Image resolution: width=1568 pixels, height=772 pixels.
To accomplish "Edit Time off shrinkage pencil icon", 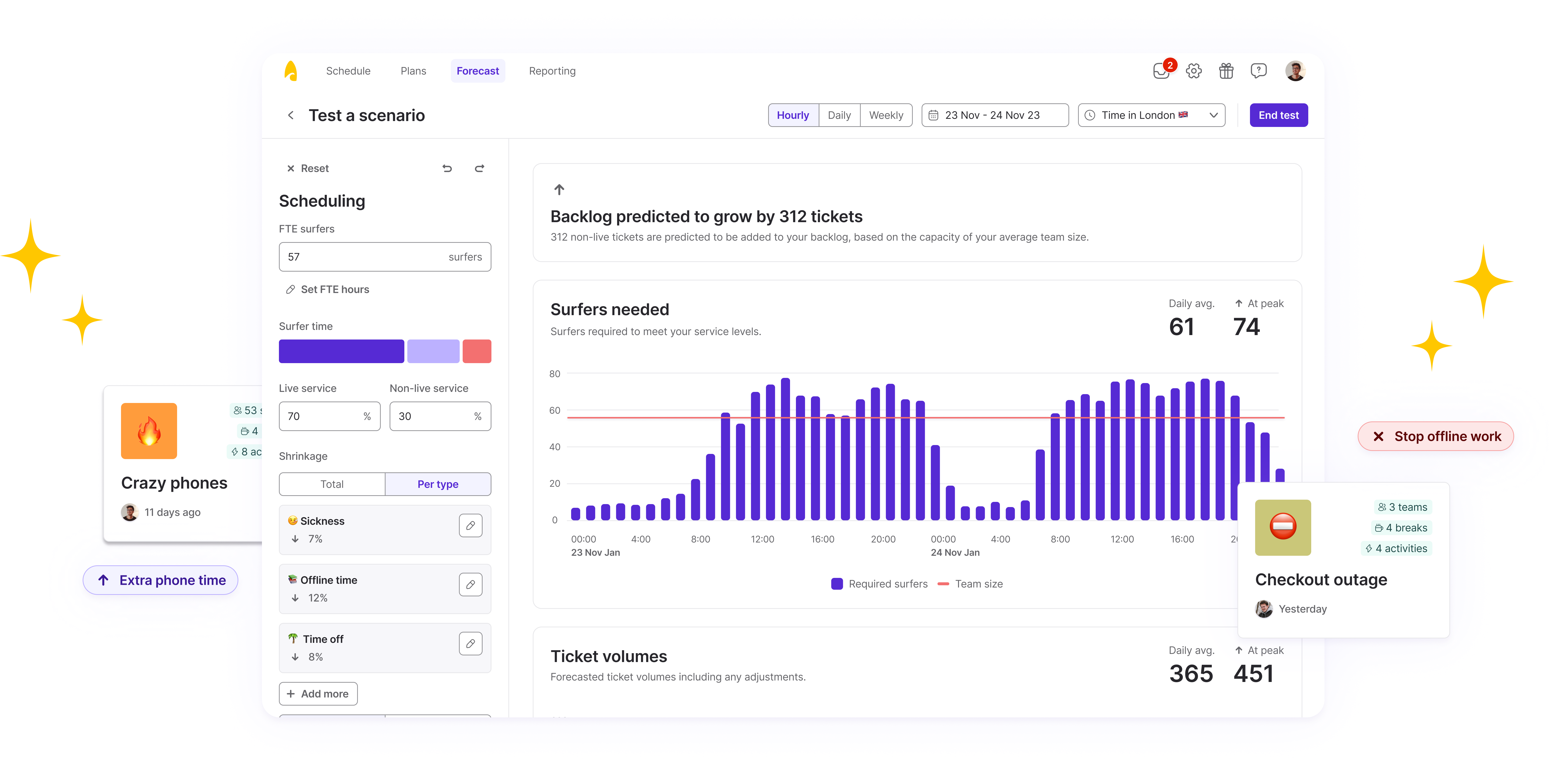I will click(471, 644).
